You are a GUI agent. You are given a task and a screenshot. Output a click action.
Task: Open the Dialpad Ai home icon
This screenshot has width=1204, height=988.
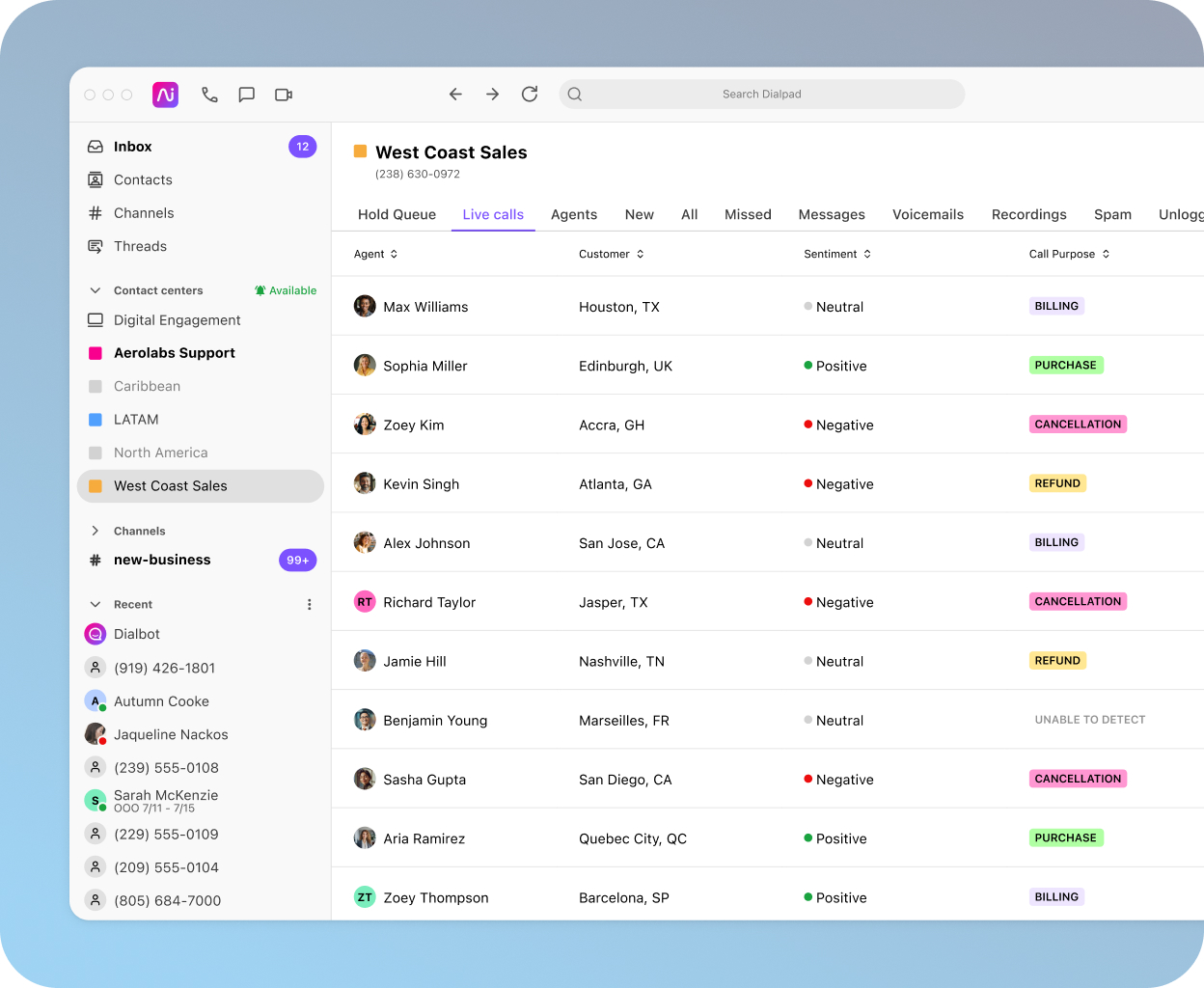click(x=165, y=94)
